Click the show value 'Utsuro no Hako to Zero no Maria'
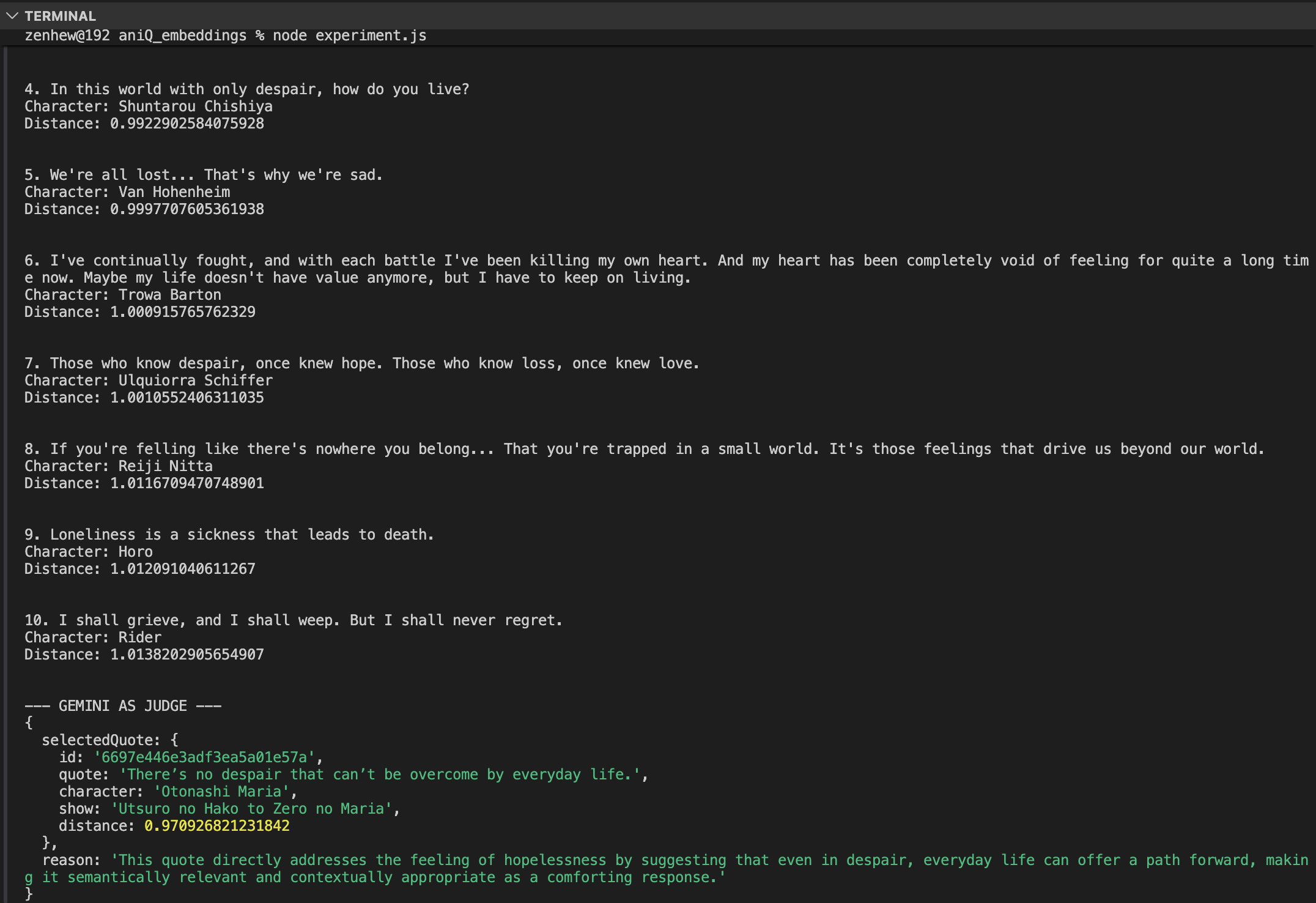This screenshot has width=1316, height=903. coord(251,809)
